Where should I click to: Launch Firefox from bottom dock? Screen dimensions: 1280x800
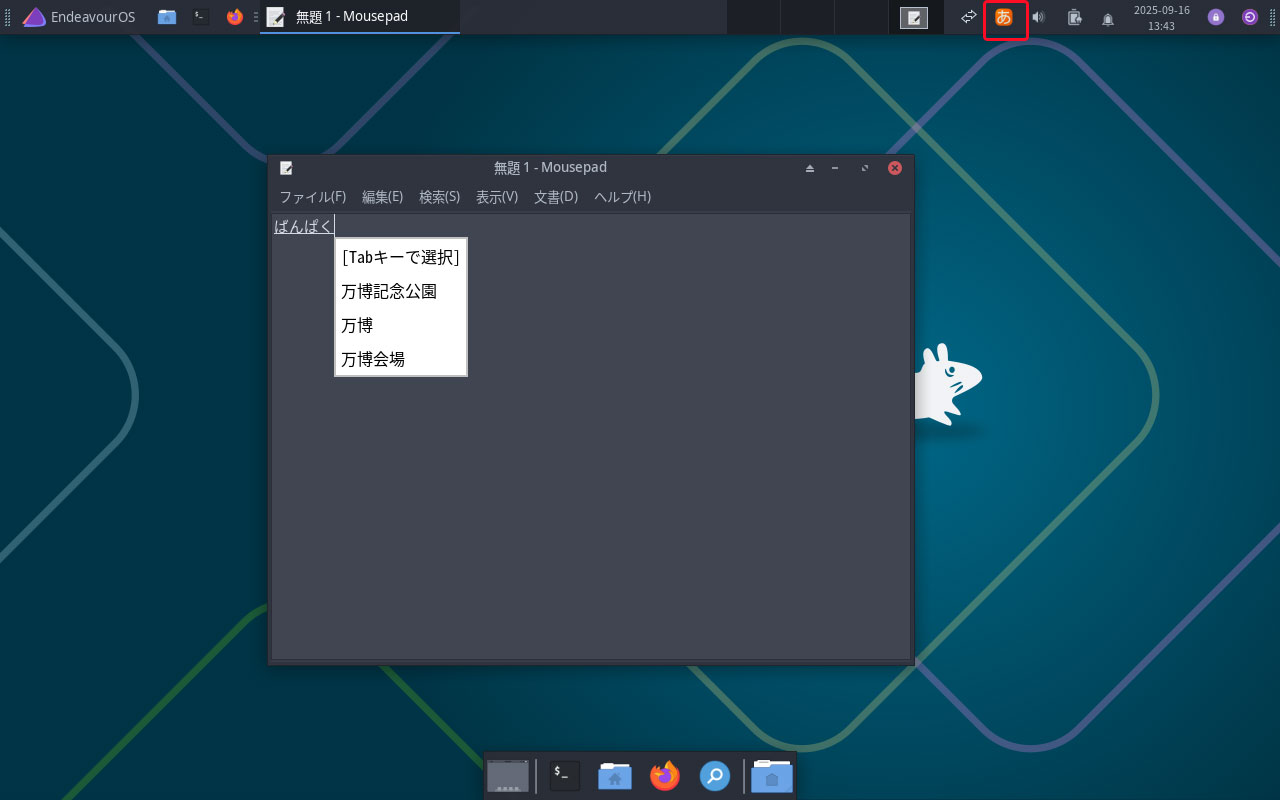[x=665, y=776]
